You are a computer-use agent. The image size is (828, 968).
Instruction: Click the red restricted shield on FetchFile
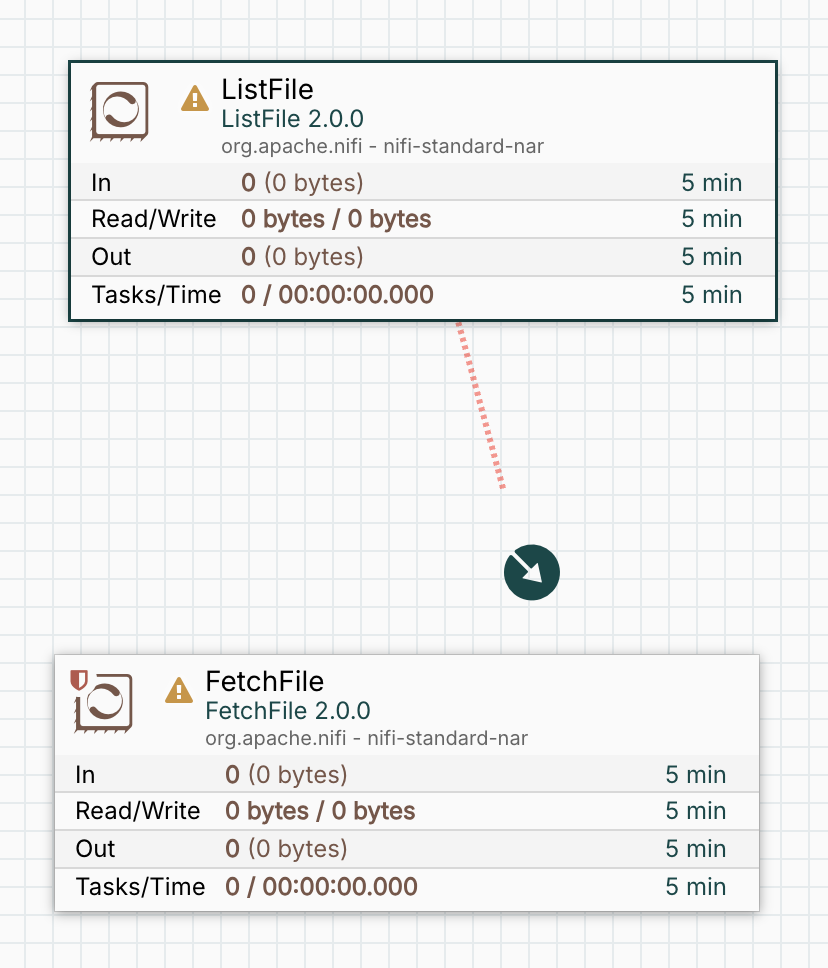[79, 681]
